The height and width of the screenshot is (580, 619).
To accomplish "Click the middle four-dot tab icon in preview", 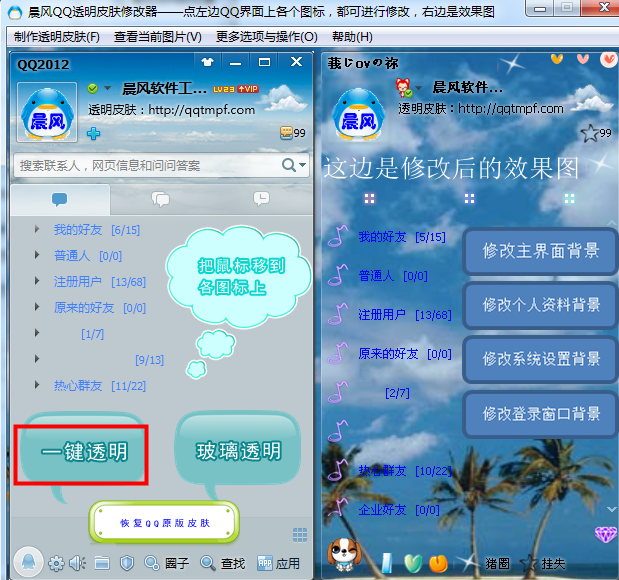I will point(469,199).
